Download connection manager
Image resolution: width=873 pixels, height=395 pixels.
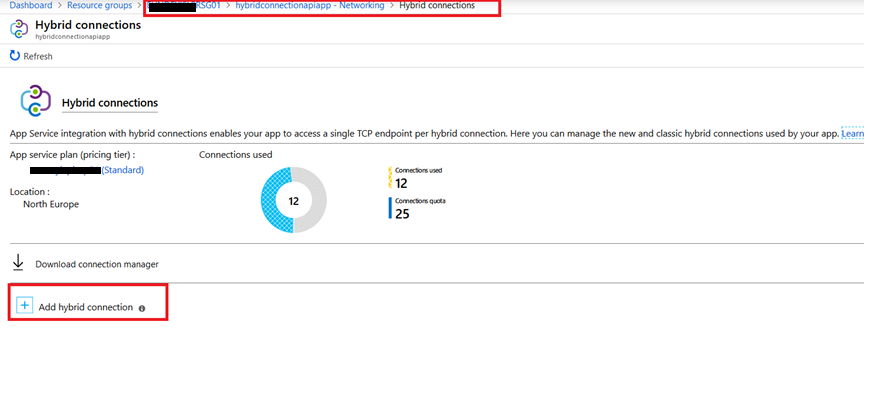click(97, 264)
